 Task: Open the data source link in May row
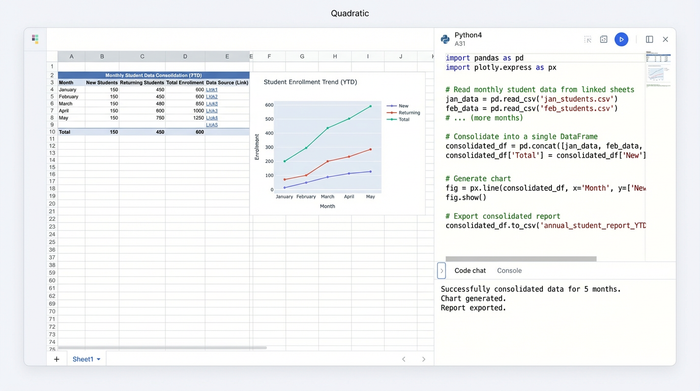tap(212, 118)
